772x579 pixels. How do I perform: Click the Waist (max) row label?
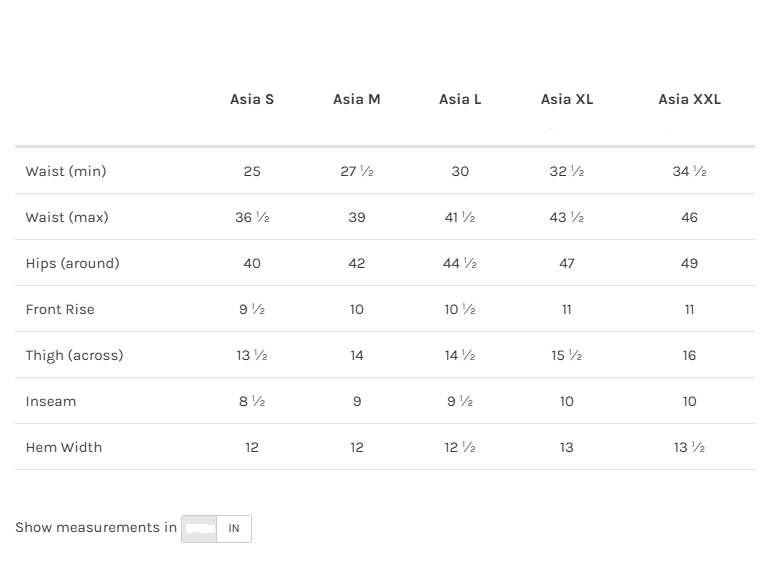click(x=67, y=217)
